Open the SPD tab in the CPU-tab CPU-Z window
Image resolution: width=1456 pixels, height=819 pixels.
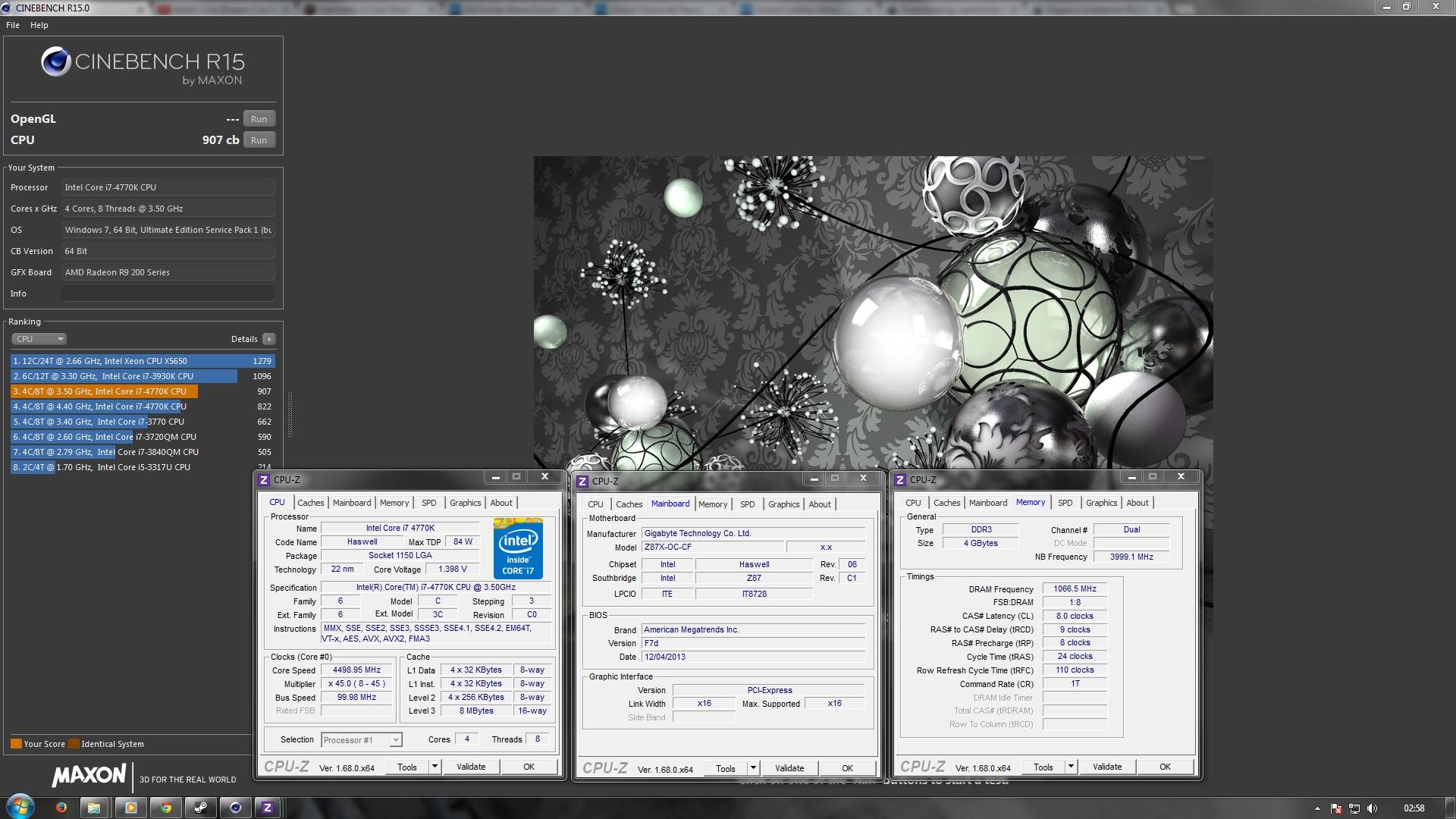(x=429, y=503)
